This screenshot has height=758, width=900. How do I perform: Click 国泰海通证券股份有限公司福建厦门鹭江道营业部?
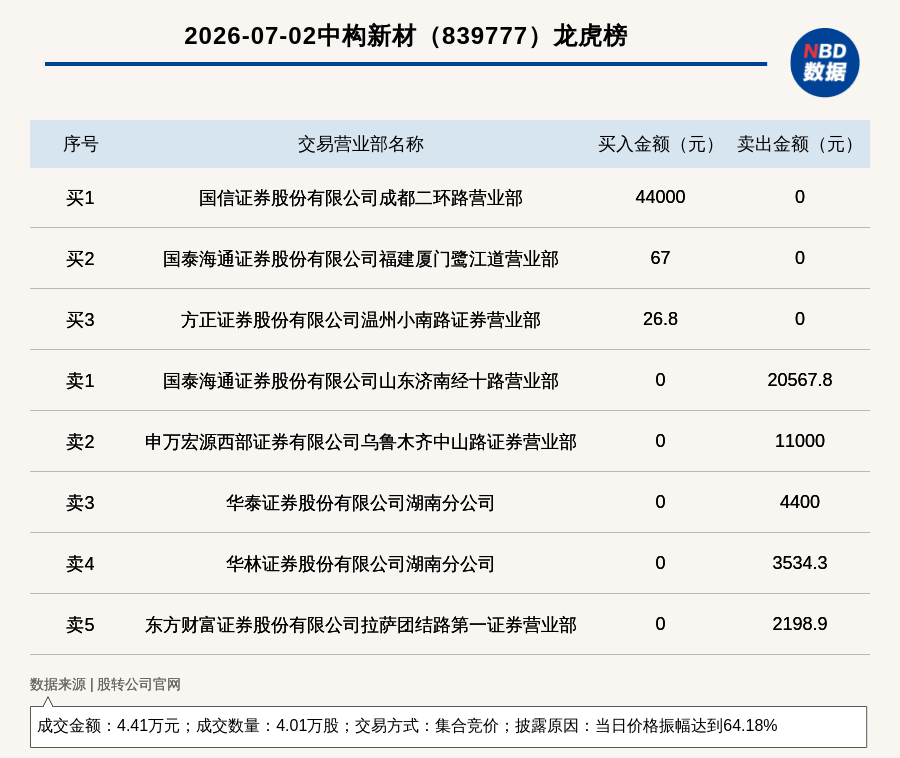point(360,259)
